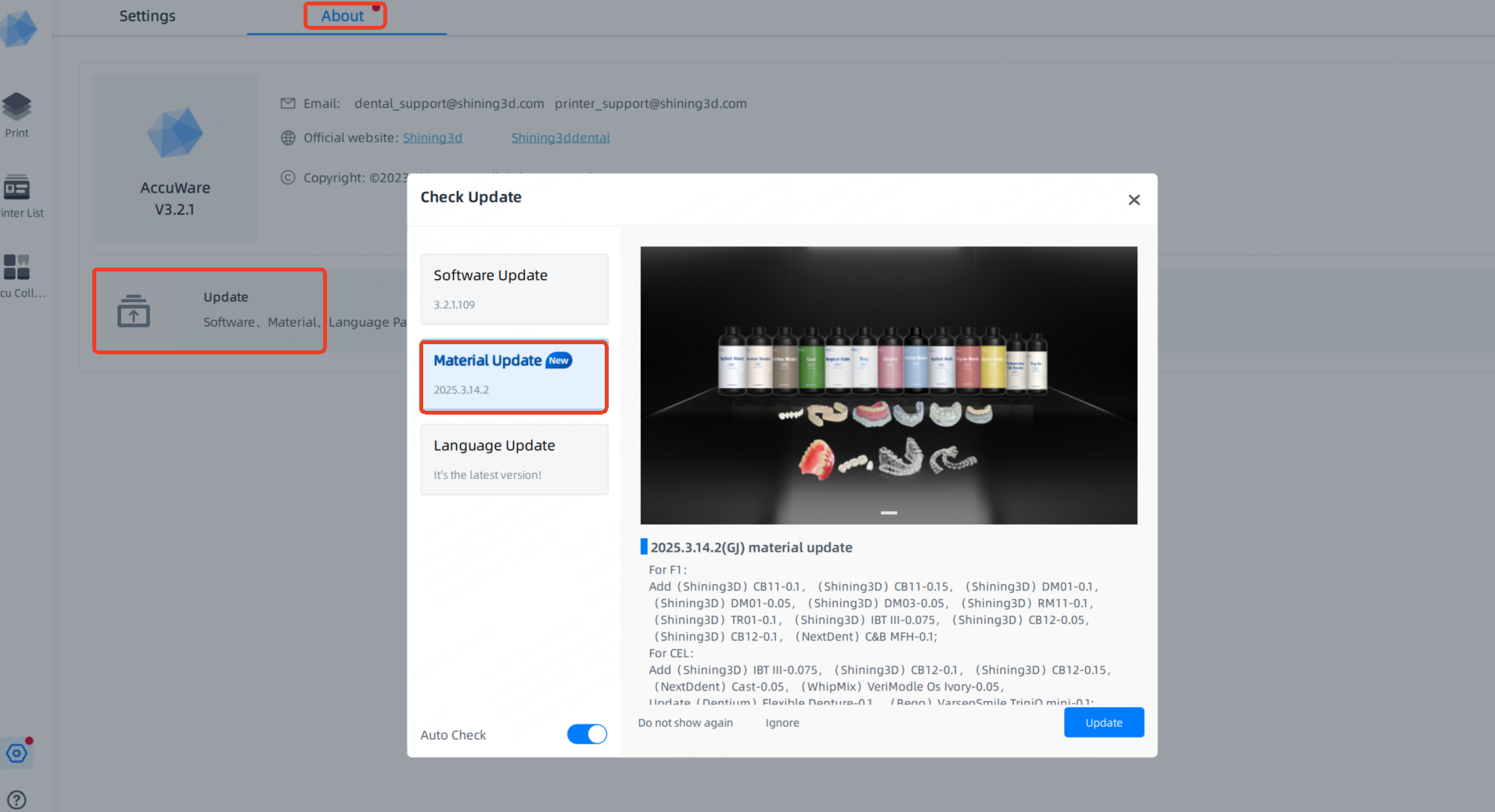Viewport: 1495px width, 812px height.
Task: Toggle the Auto Check switch
Action: [x=587, y=734]
